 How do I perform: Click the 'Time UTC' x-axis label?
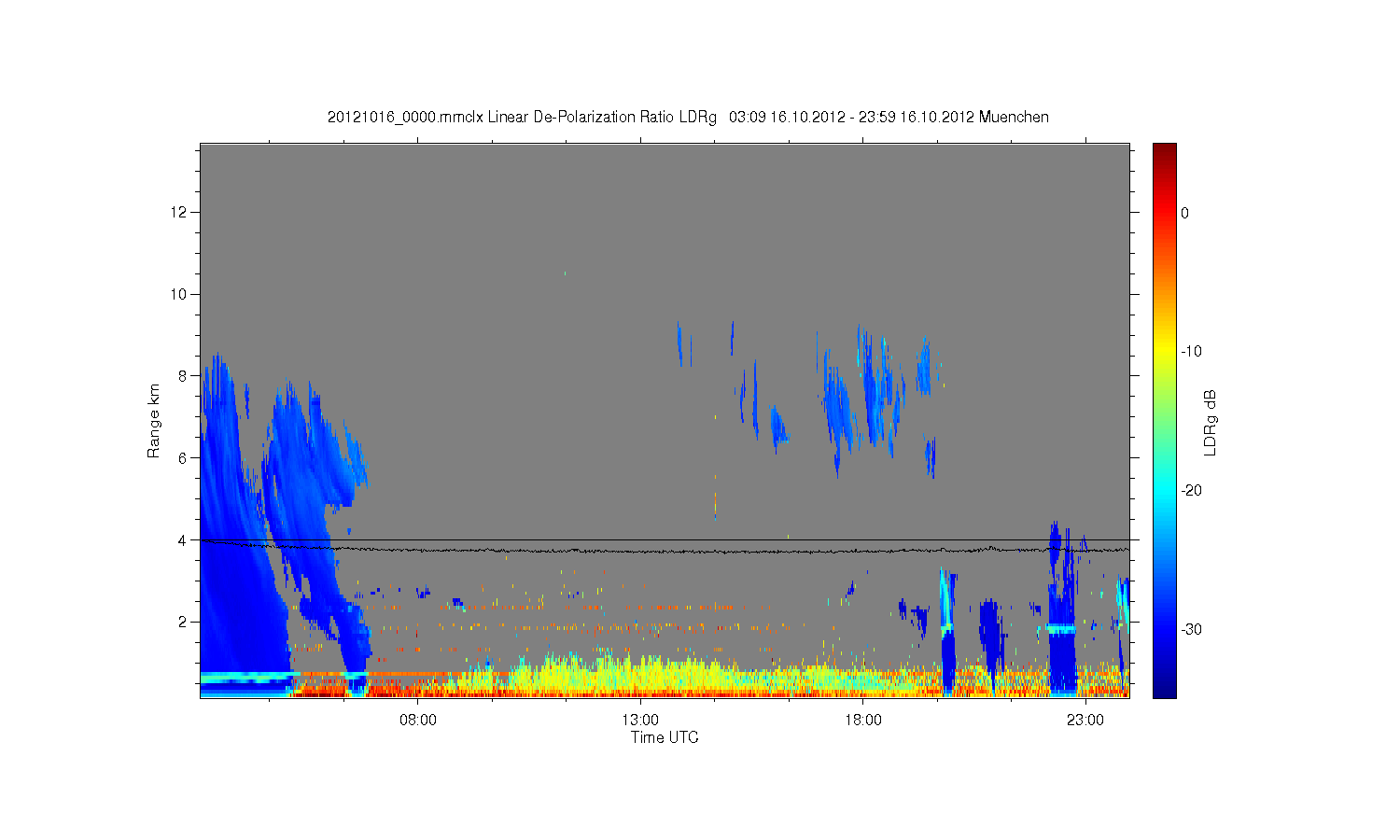point(665,737)
